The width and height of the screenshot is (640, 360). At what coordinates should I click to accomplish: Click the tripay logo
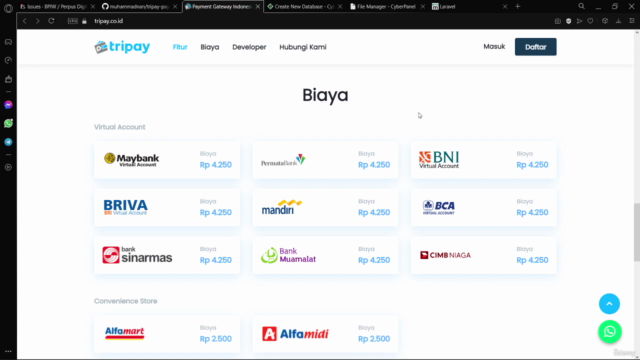pyautogui.click(x=122, y=47)
